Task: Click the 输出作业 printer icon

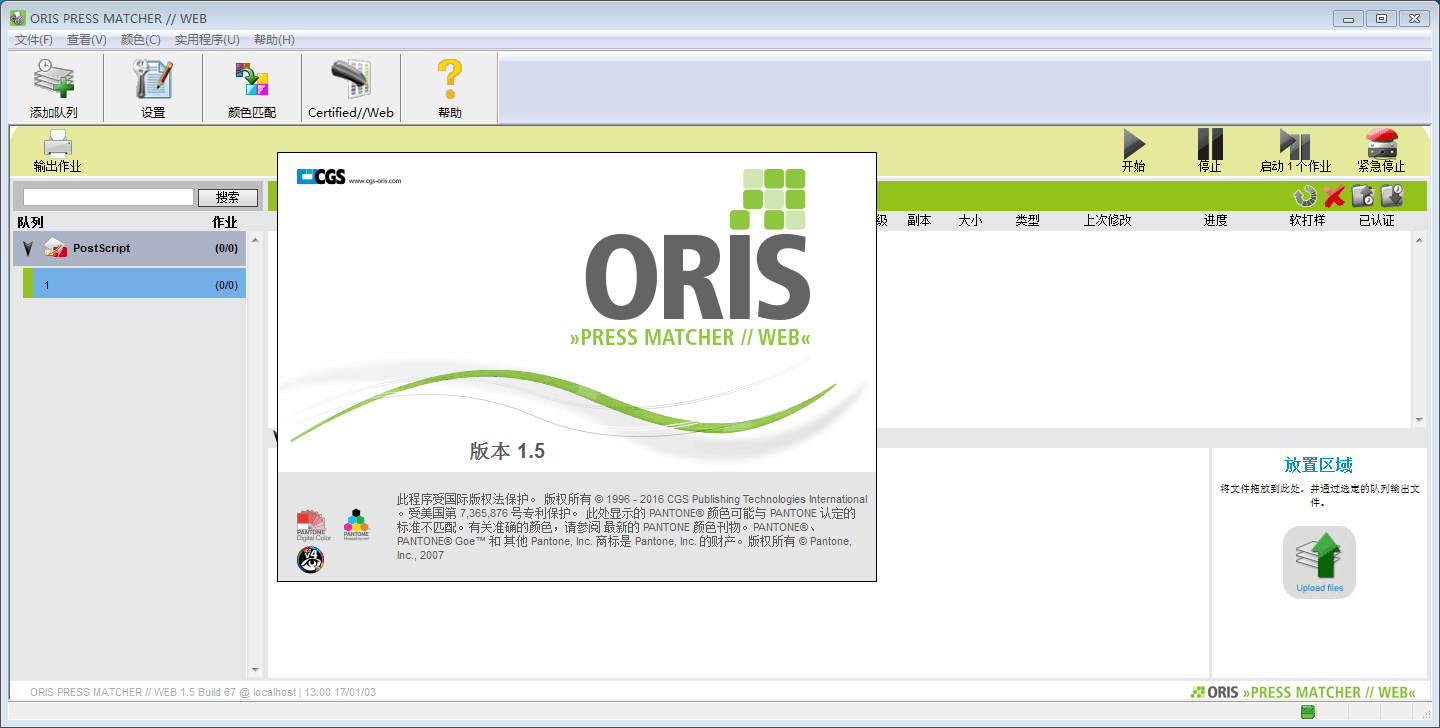Action: coord(57,144)
